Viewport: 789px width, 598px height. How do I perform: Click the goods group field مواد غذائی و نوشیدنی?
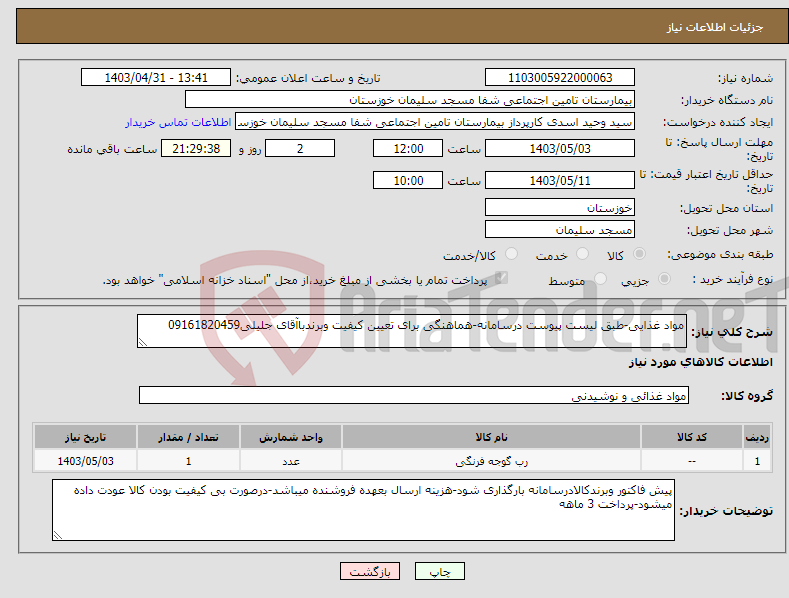414,396
